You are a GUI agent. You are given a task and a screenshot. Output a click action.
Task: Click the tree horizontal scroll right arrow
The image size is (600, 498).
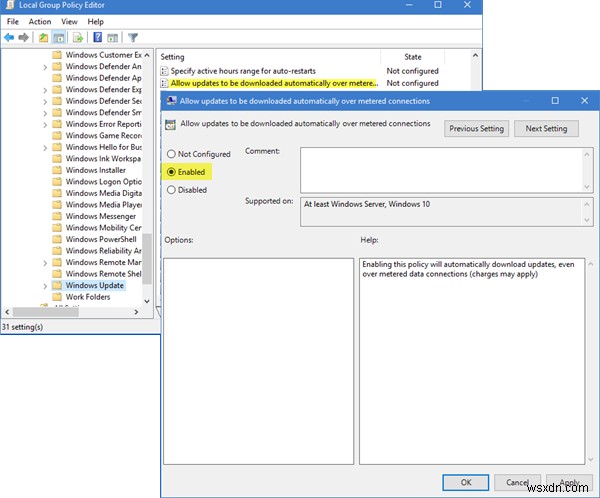coord(136,312)
